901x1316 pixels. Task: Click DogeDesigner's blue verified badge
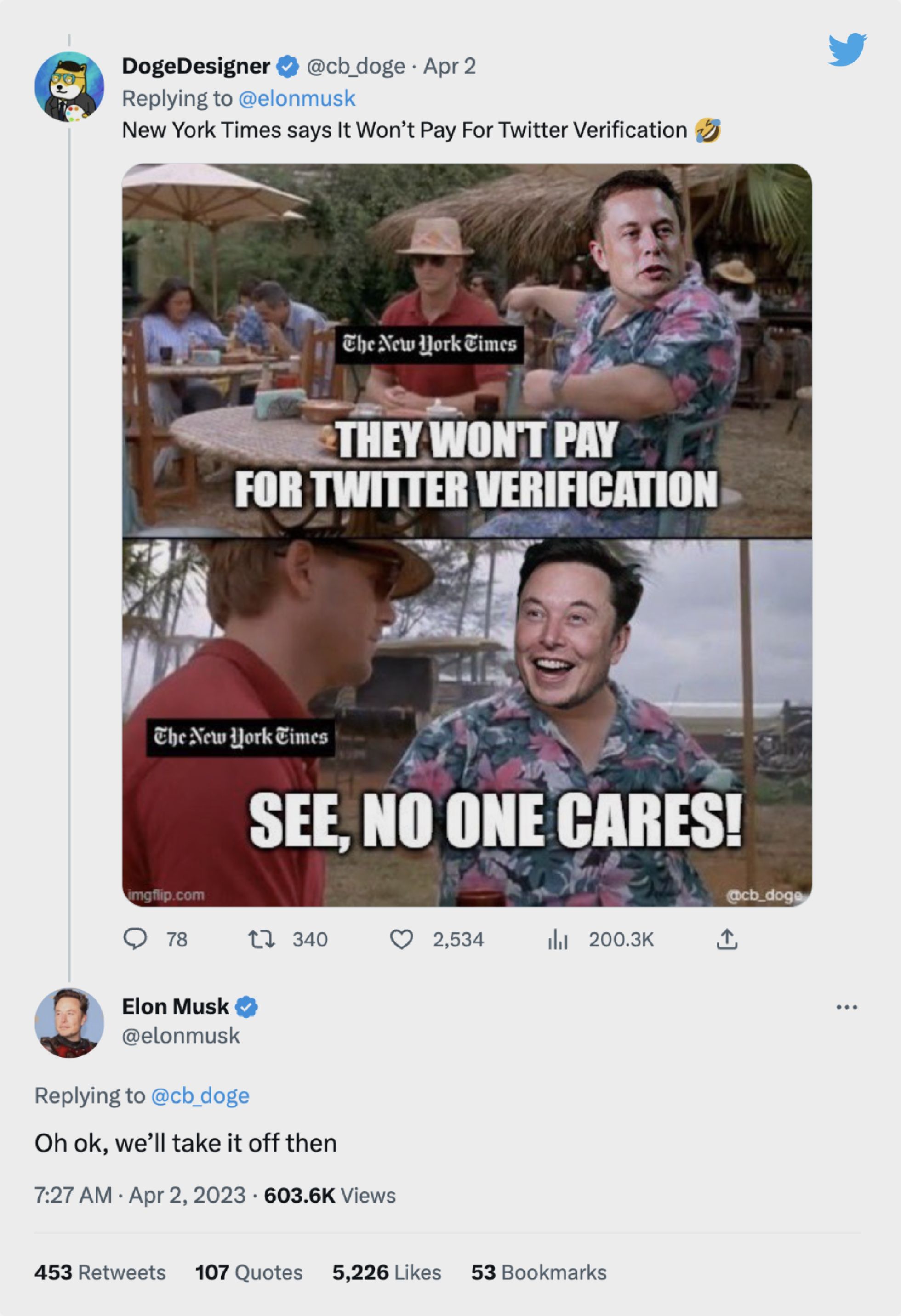pos(288,66)
